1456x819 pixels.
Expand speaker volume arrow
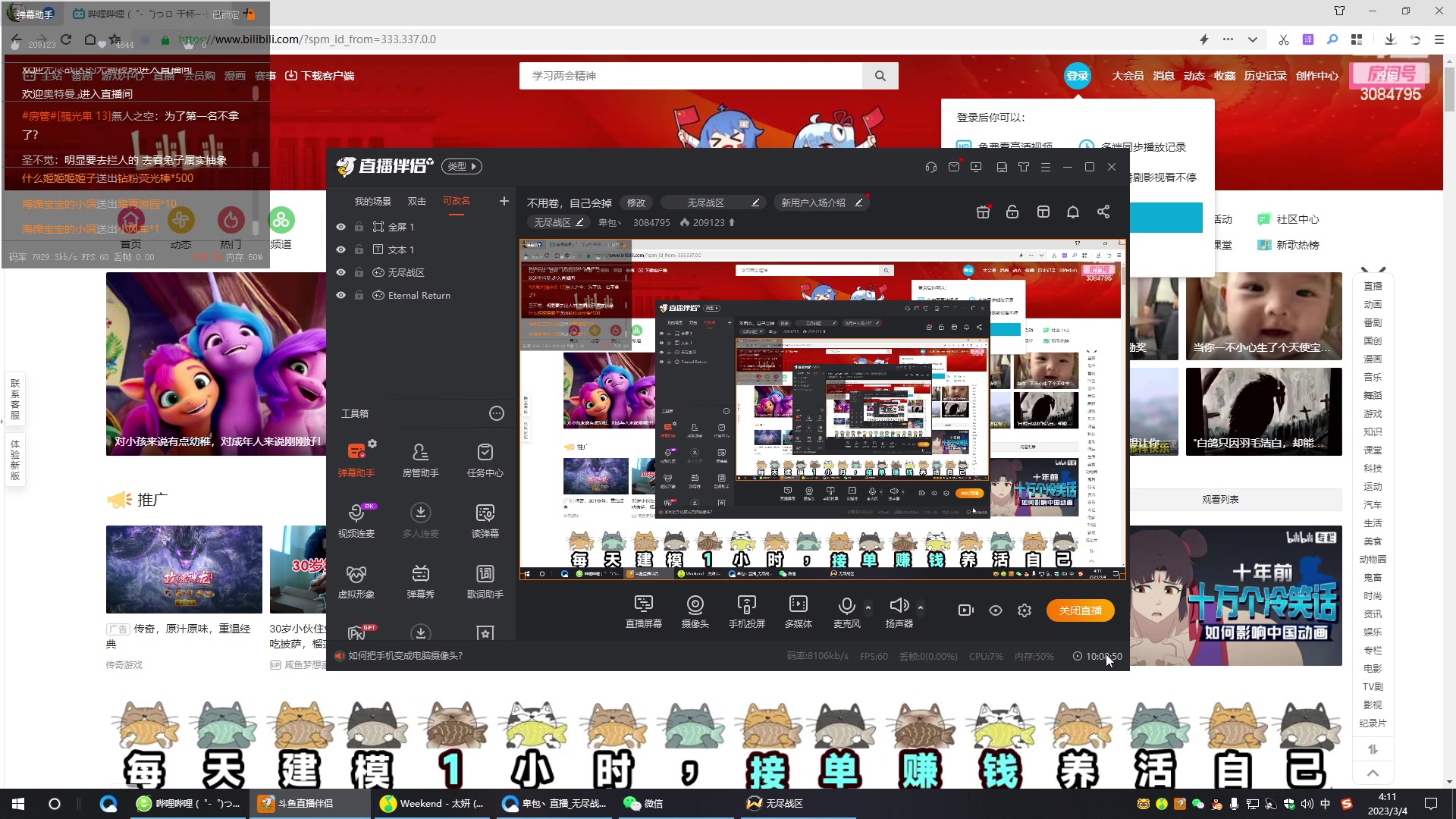(921, 607)
